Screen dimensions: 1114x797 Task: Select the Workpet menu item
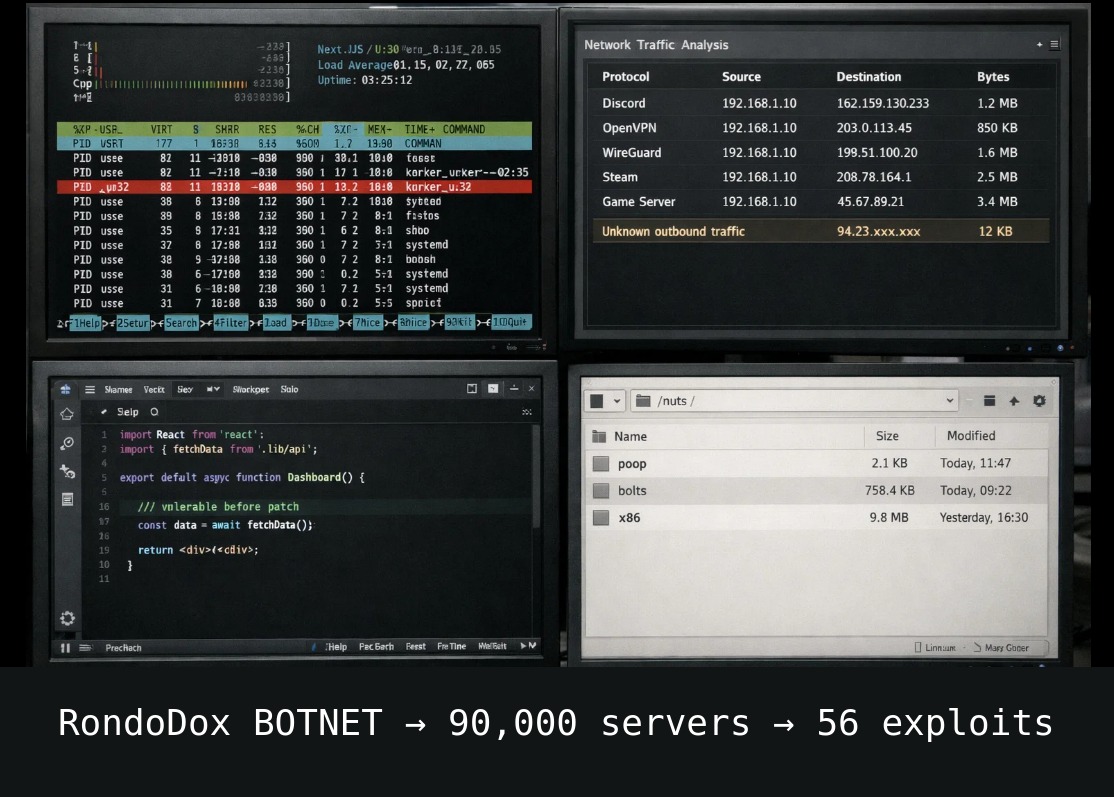(x=251, y=389)
